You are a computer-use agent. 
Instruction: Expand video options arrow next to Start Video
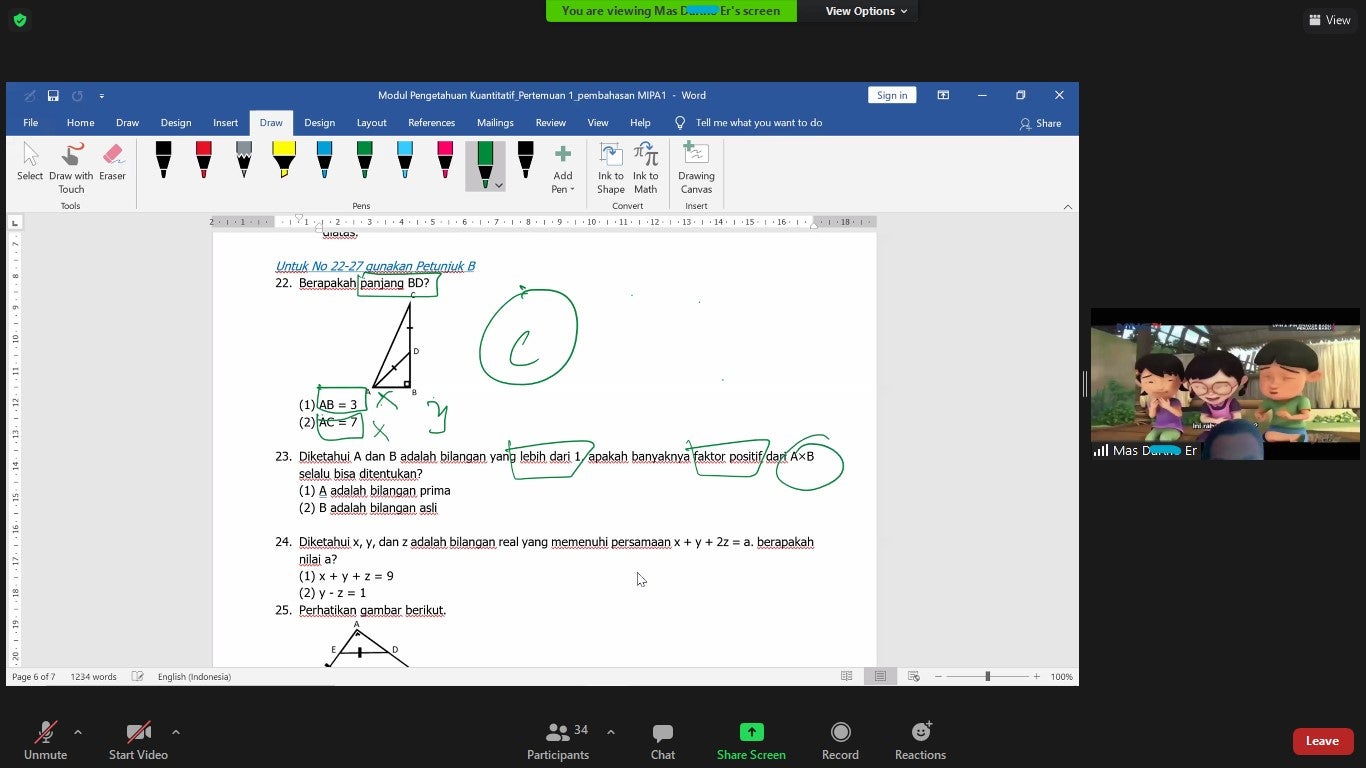[176, 732]
